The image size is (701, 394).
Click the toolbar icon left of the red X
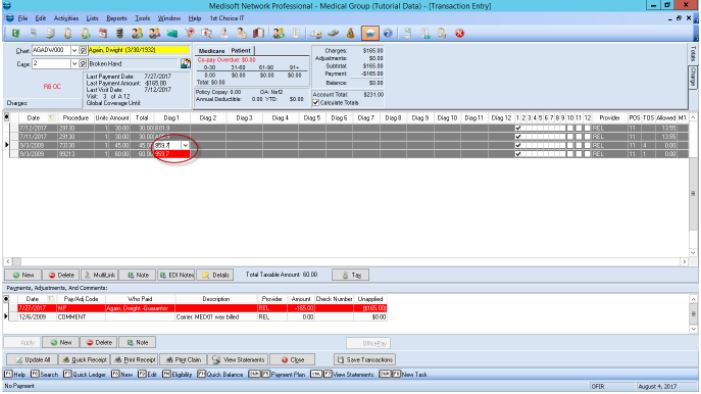coord(442,34)
